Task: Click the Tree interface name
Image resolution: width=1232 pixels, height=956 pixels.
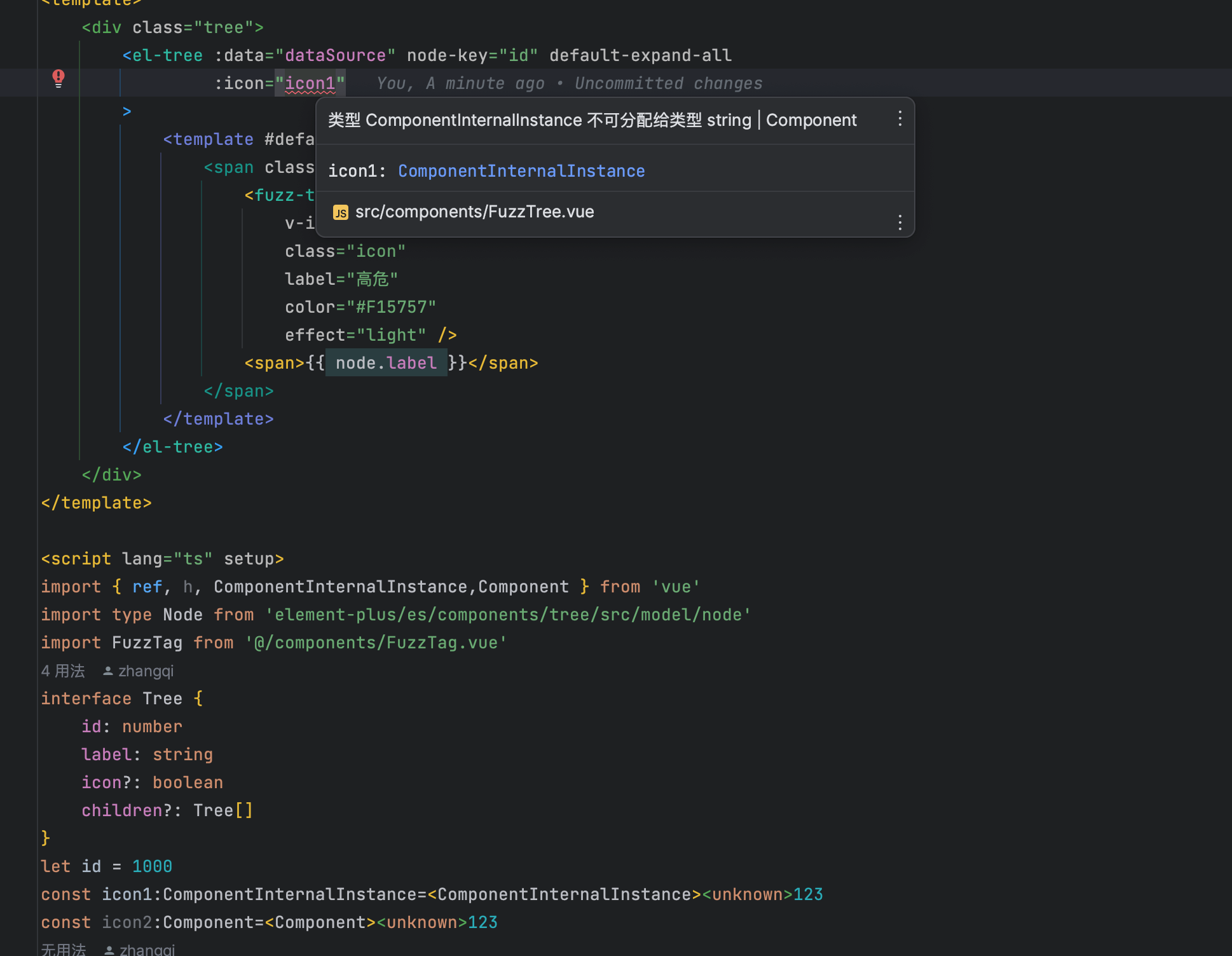Action: (163, 698)
